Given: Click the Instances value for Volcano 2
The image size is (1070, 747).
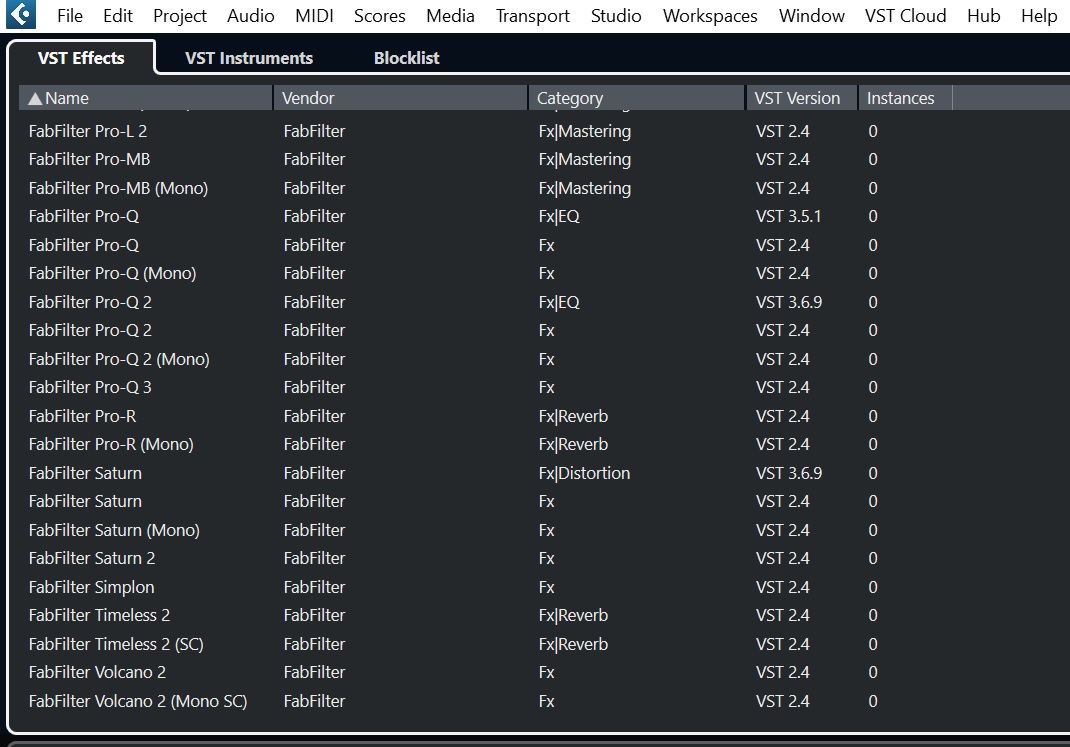Looking at the screenshot, I should [x=872, y=672].
